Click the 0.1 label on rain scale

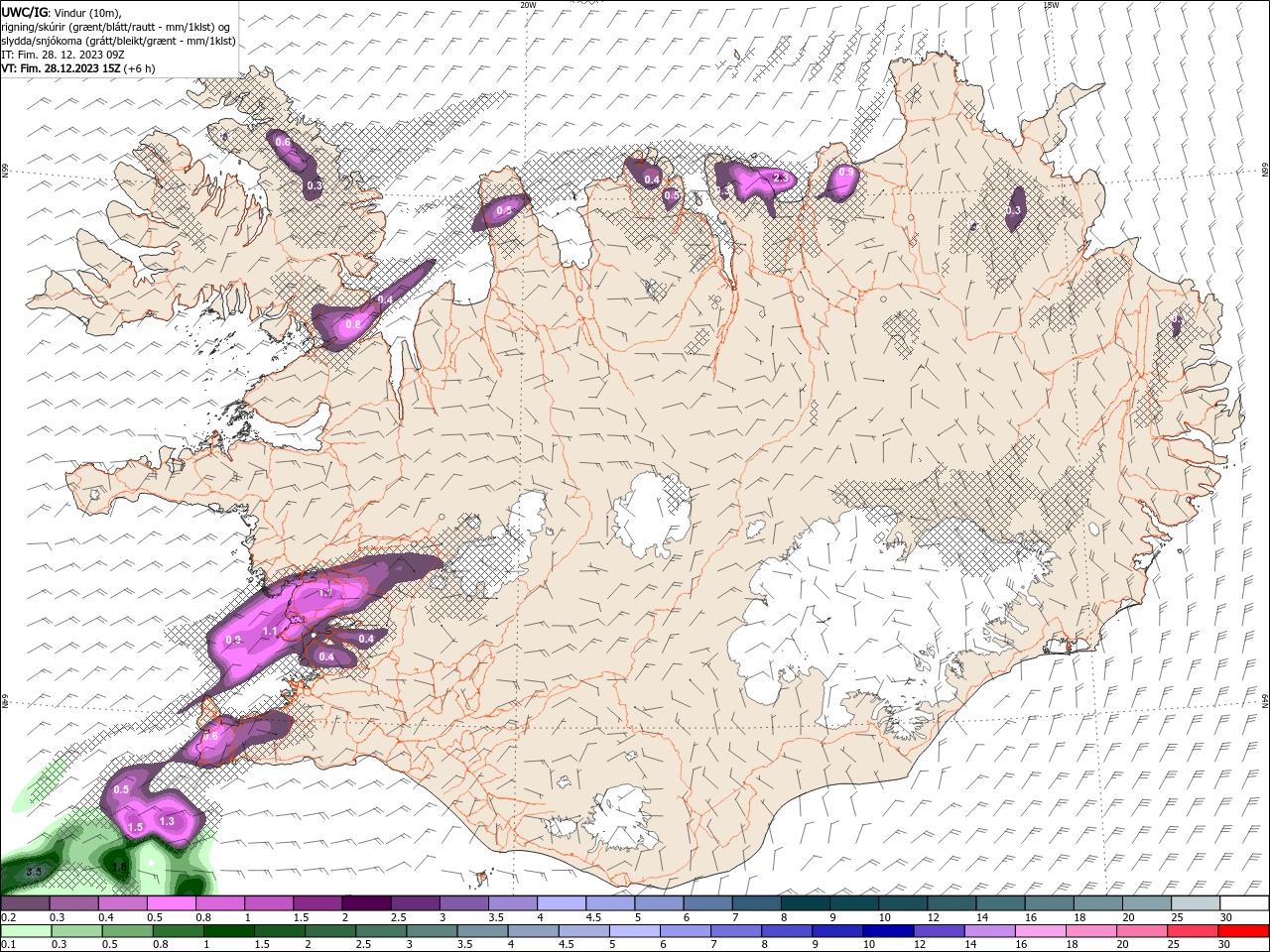coord(7,945)
